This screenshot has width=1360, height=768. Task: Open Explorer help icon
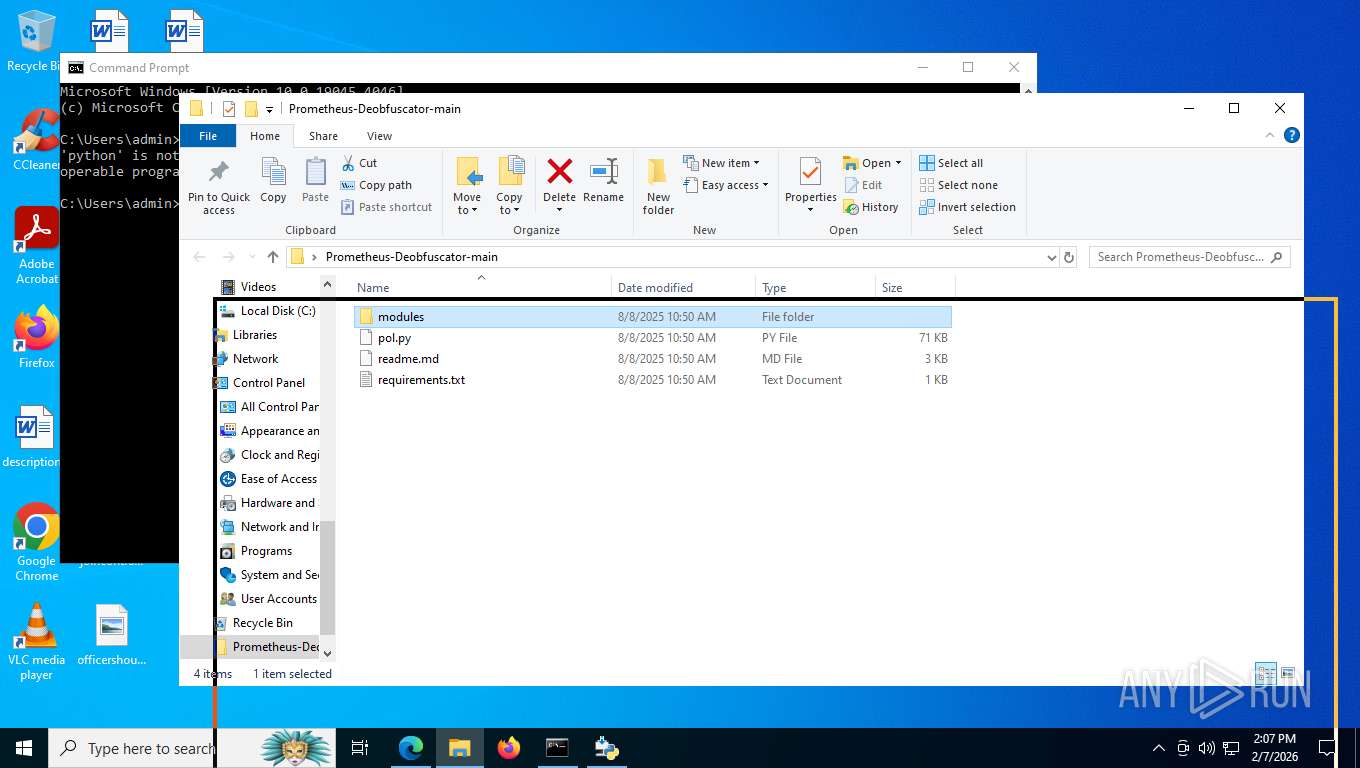[1291, 135]
